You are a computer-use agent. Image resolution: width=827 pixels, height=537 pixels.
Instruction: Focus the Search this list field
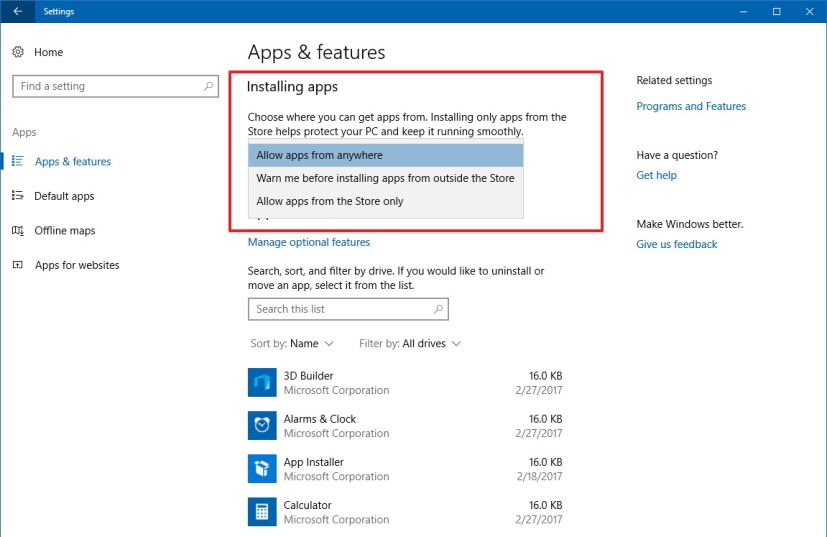tap(348, 309)
